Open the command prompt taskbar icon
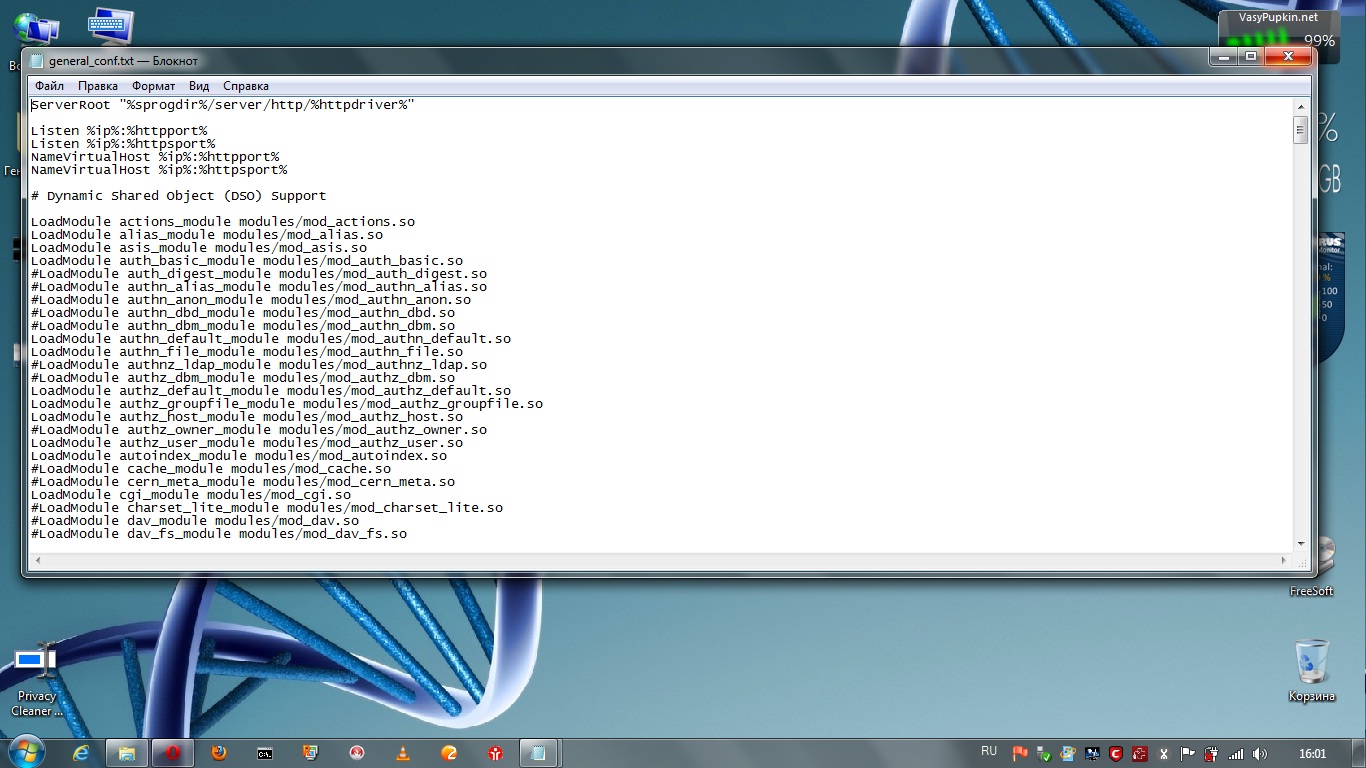This screenshot has width=1366, height=768. (x=264, y=753)
